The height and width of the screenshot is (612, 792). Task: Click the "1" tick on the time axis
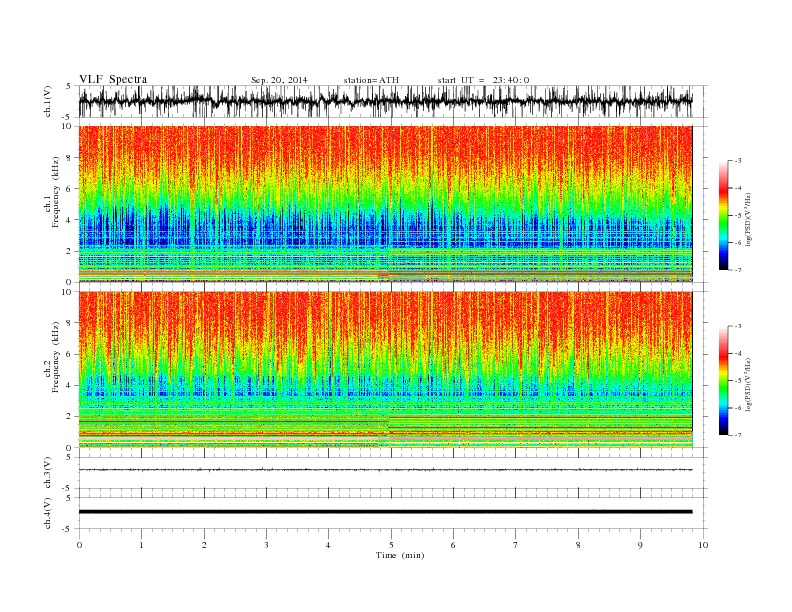(141, 545)
